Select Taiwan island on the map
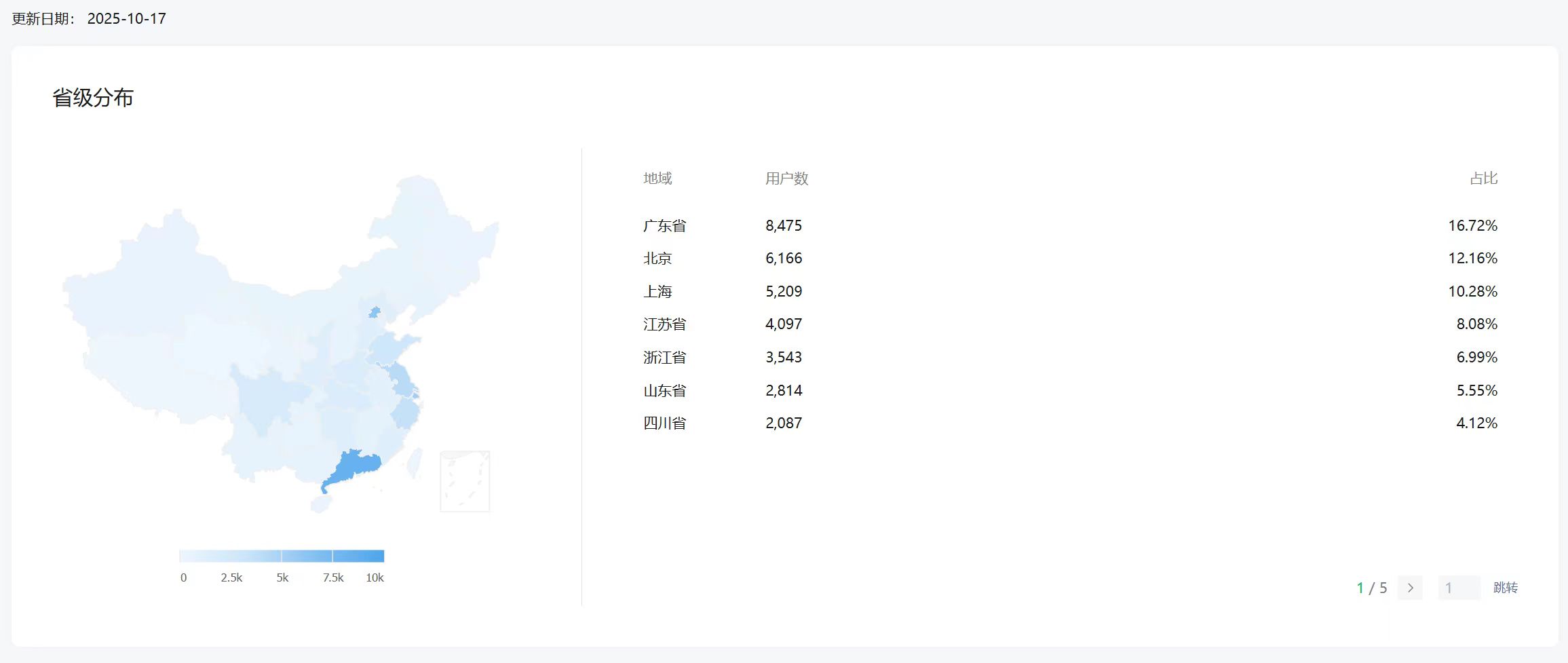The image size is (1568, 663). [x=415, y=463]
